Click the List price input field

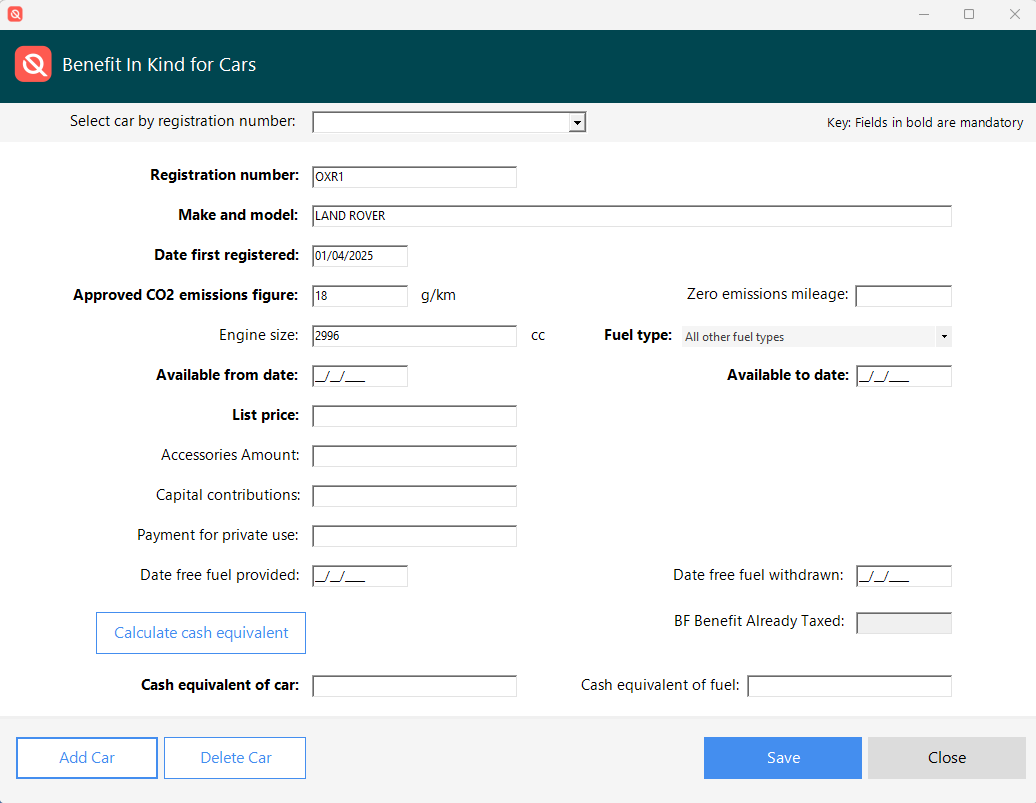pyautogui.click(x=414, y=416)
